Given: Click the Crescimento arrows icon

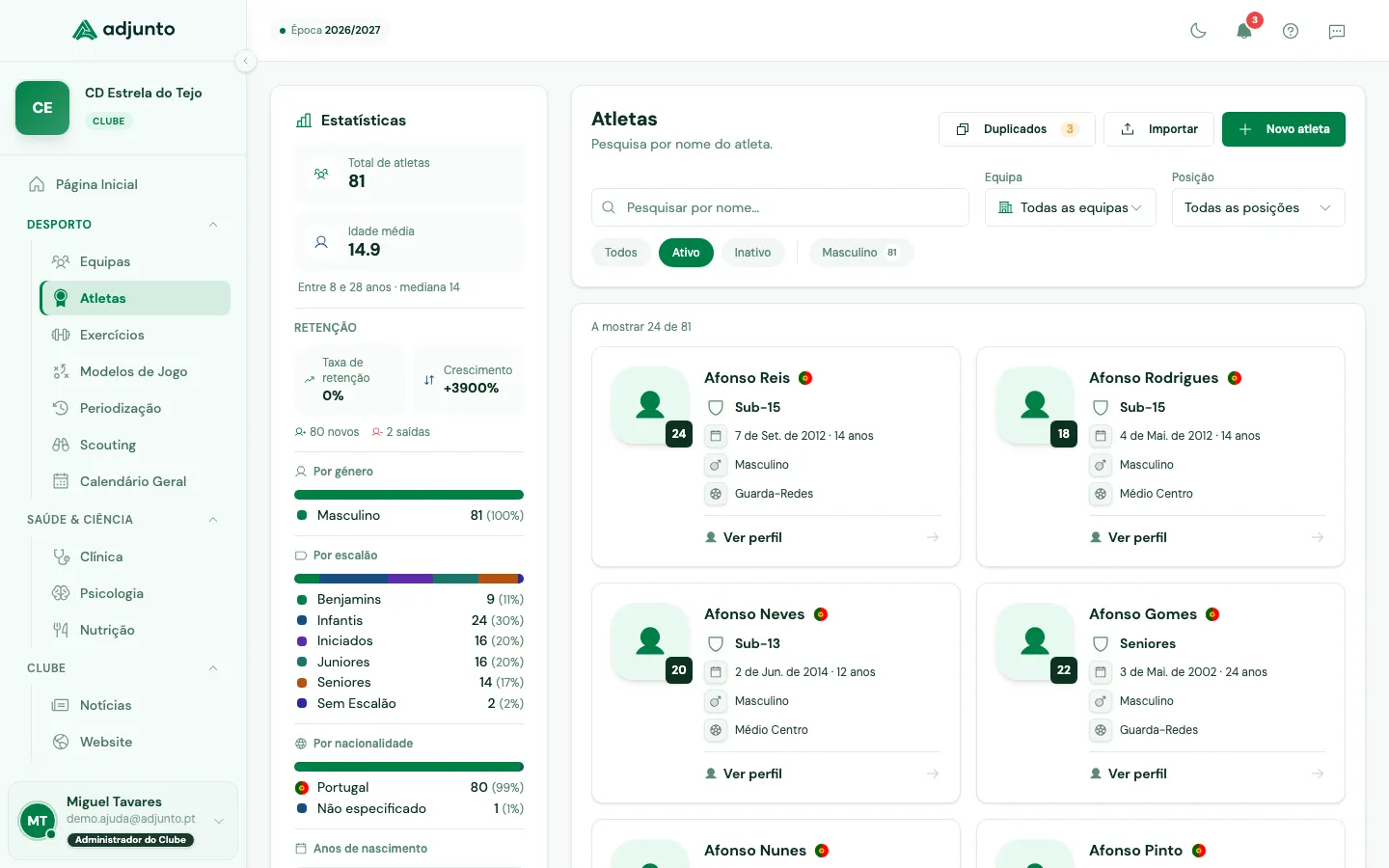Looking at the screenshot, I should (429, 380).
